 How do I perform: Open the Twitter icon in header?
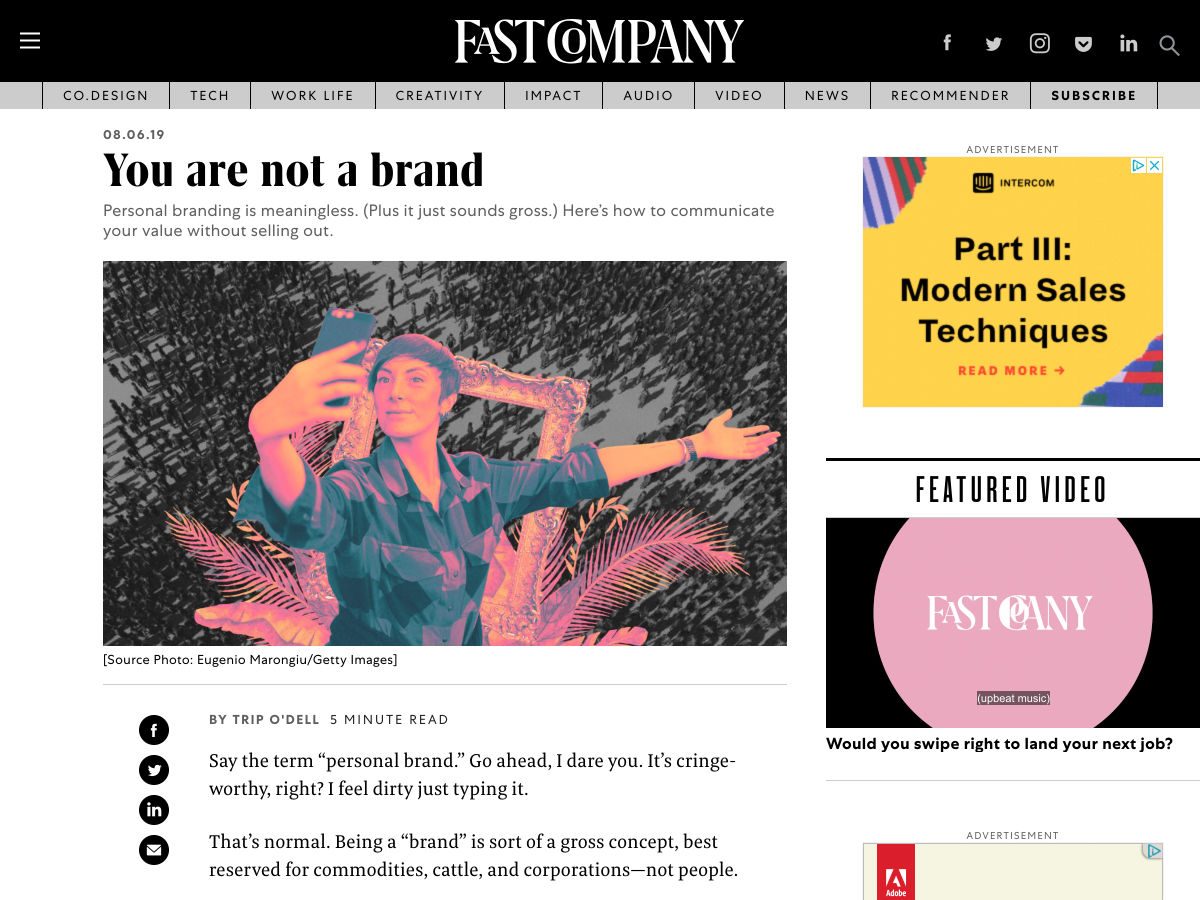pyautogui.click(x=993, y=43)
